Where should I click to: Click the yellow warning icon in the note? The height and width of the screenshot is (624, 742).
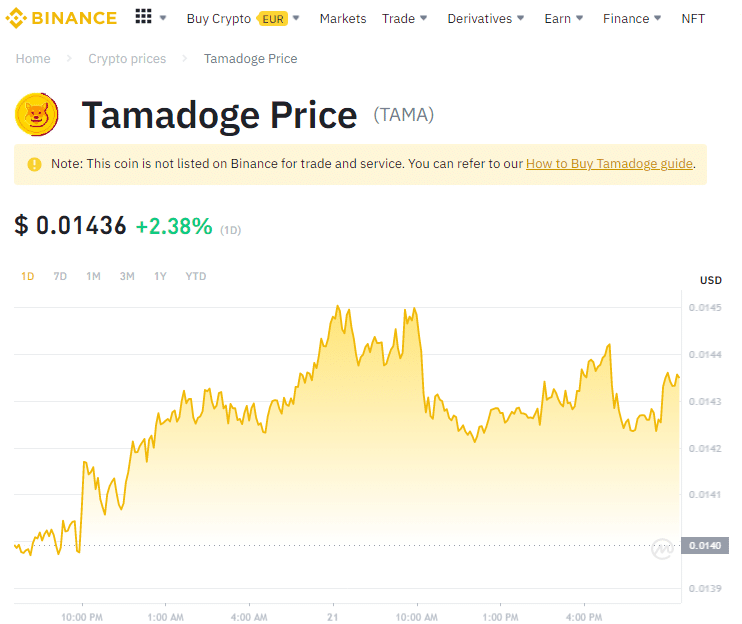34,164
